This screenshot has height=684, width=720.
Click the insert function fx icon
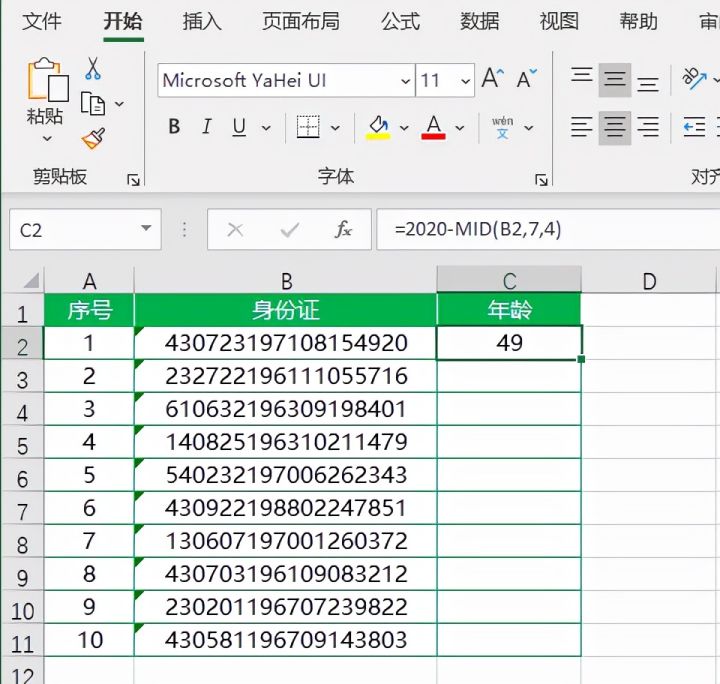coord(343,229)
